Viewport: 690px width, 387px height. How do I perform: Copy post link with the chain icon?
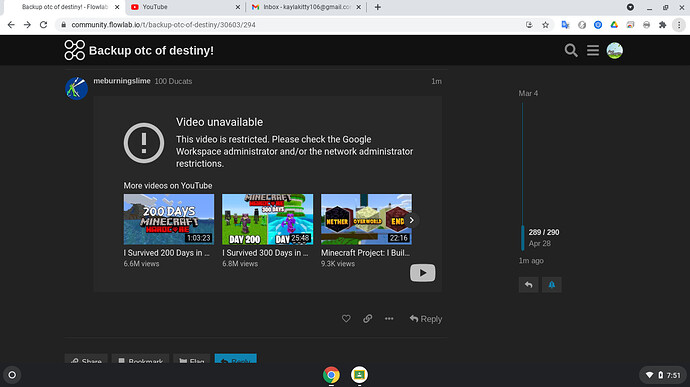pyautogui.click(x=367, y=318)
